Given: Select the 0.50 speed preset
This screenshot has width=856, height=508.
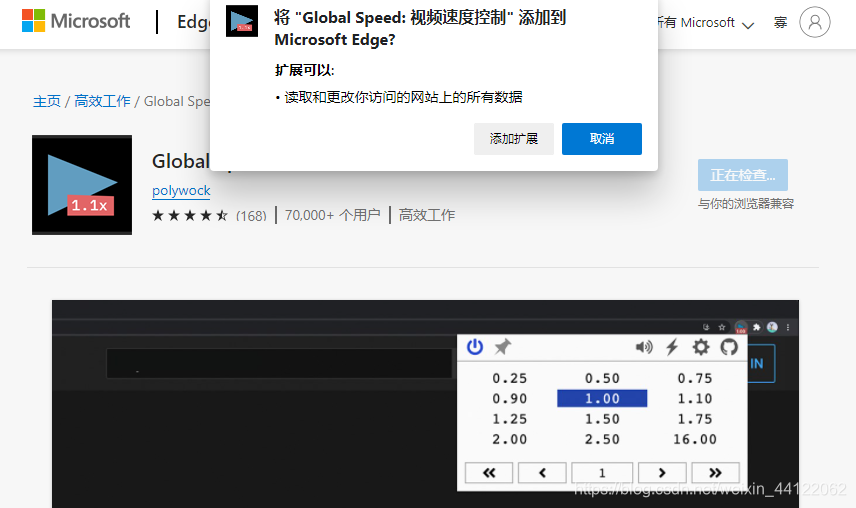Looking at the screenshot, I should 602,378.
